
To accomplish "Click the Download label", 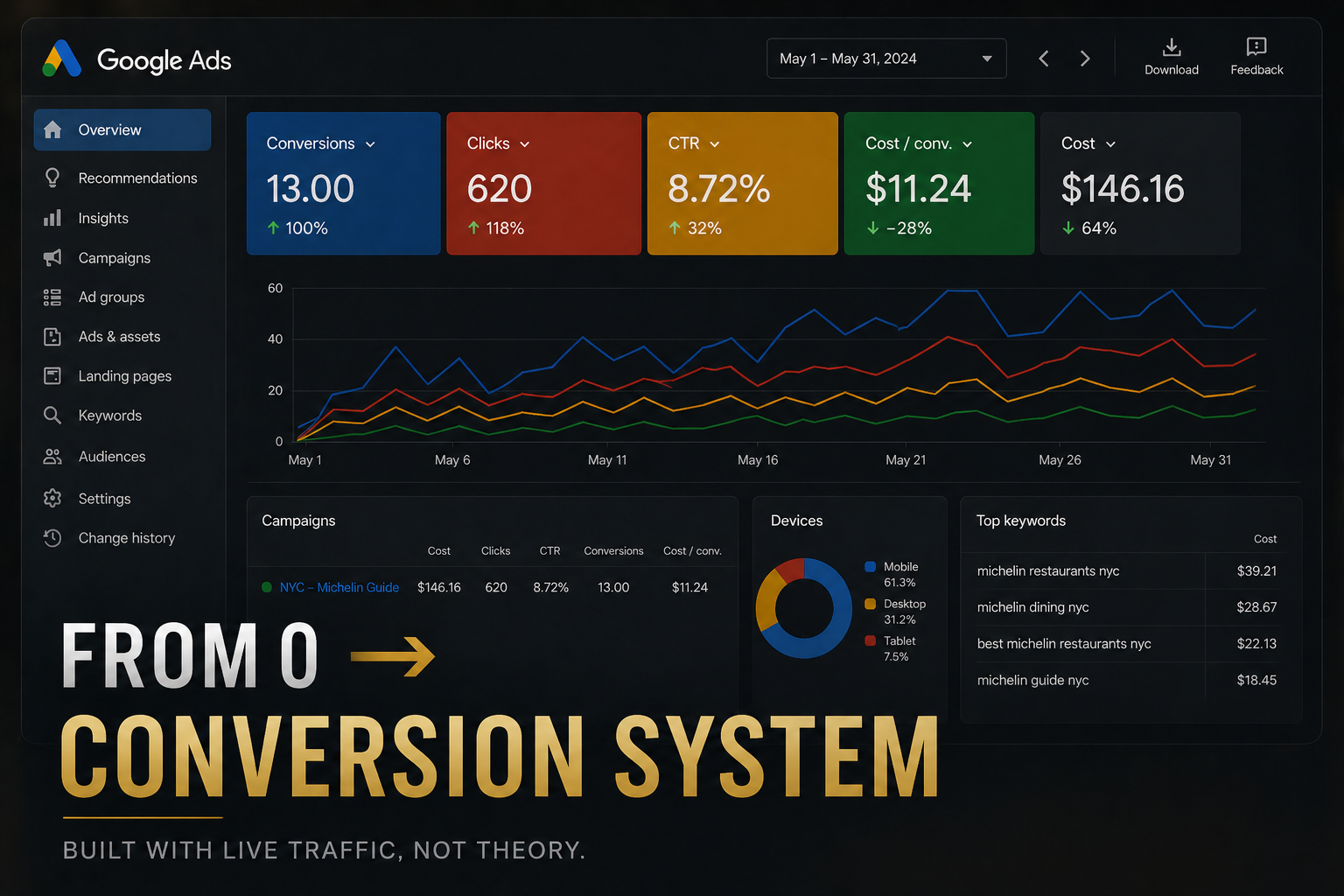I will point(1172,70).
